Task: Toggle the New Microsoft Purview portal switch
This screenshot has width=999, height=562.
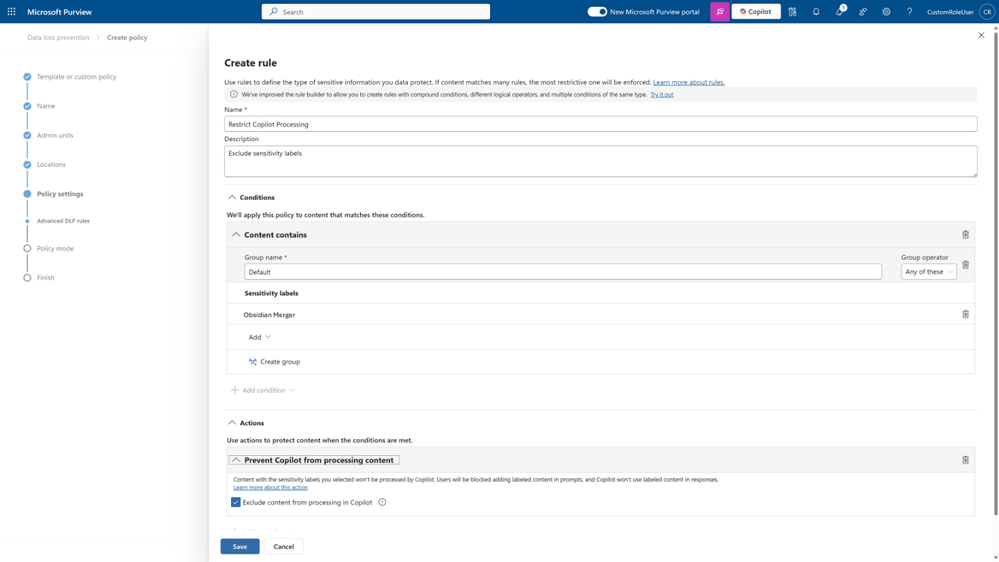Action: pos(597,11)
